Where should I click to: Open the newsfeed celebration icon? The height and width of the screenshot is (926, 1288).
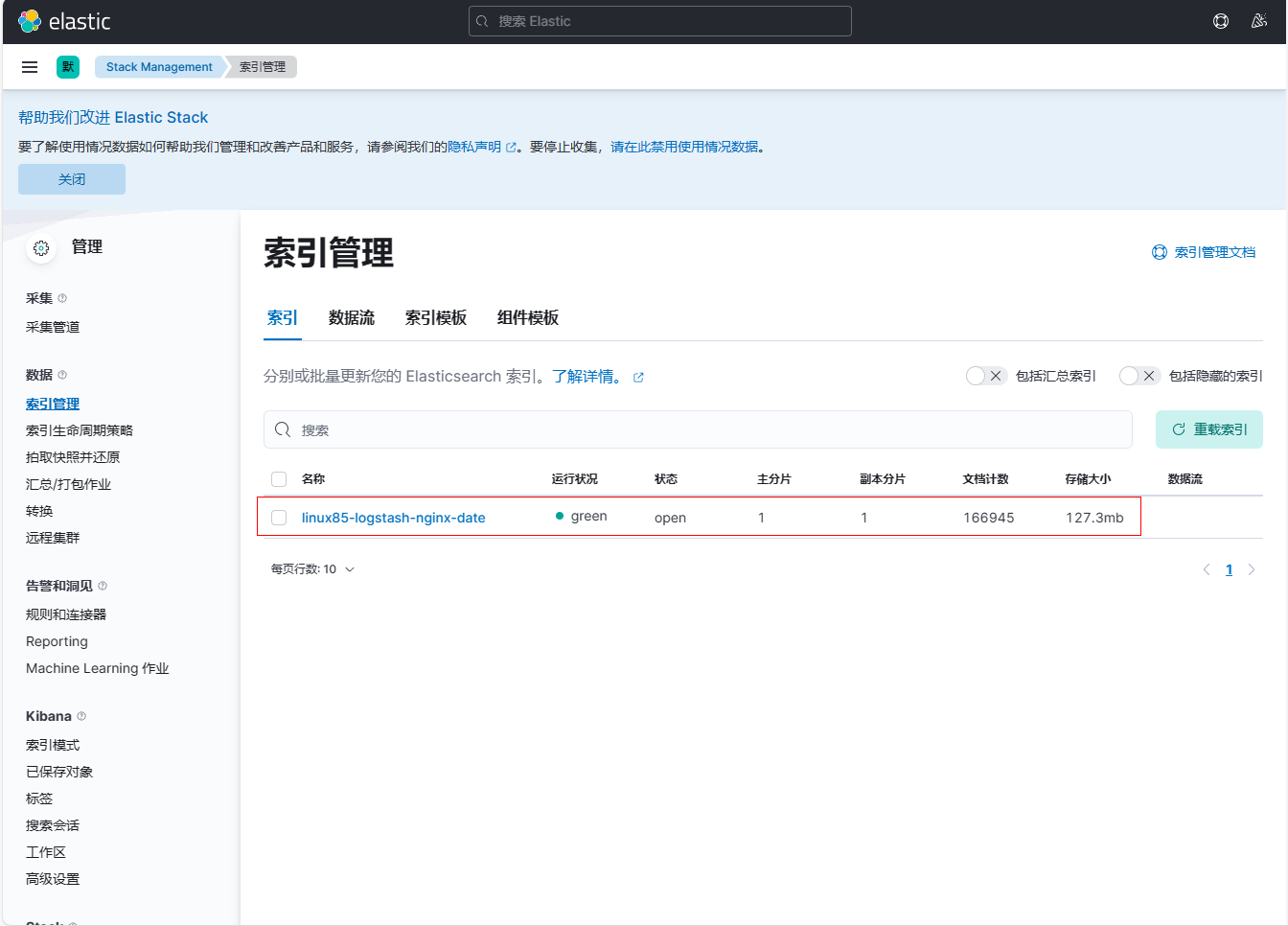coord(1259,21)
